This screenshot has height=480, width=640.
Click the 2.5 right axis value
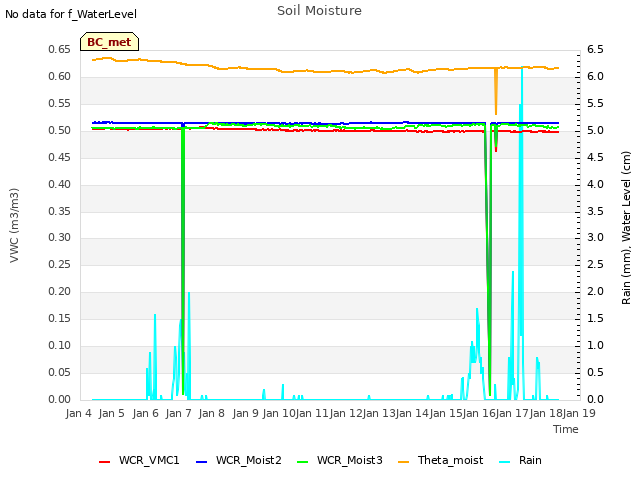pyautogui.click(x=595, y=264)
